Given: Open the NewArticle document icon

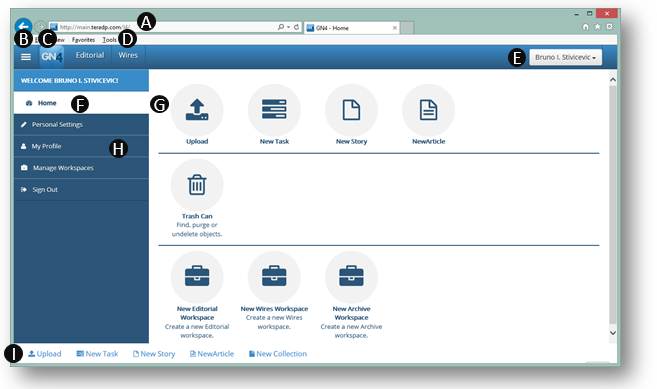Looking at the screenshot, I should [x=428, y=110].
